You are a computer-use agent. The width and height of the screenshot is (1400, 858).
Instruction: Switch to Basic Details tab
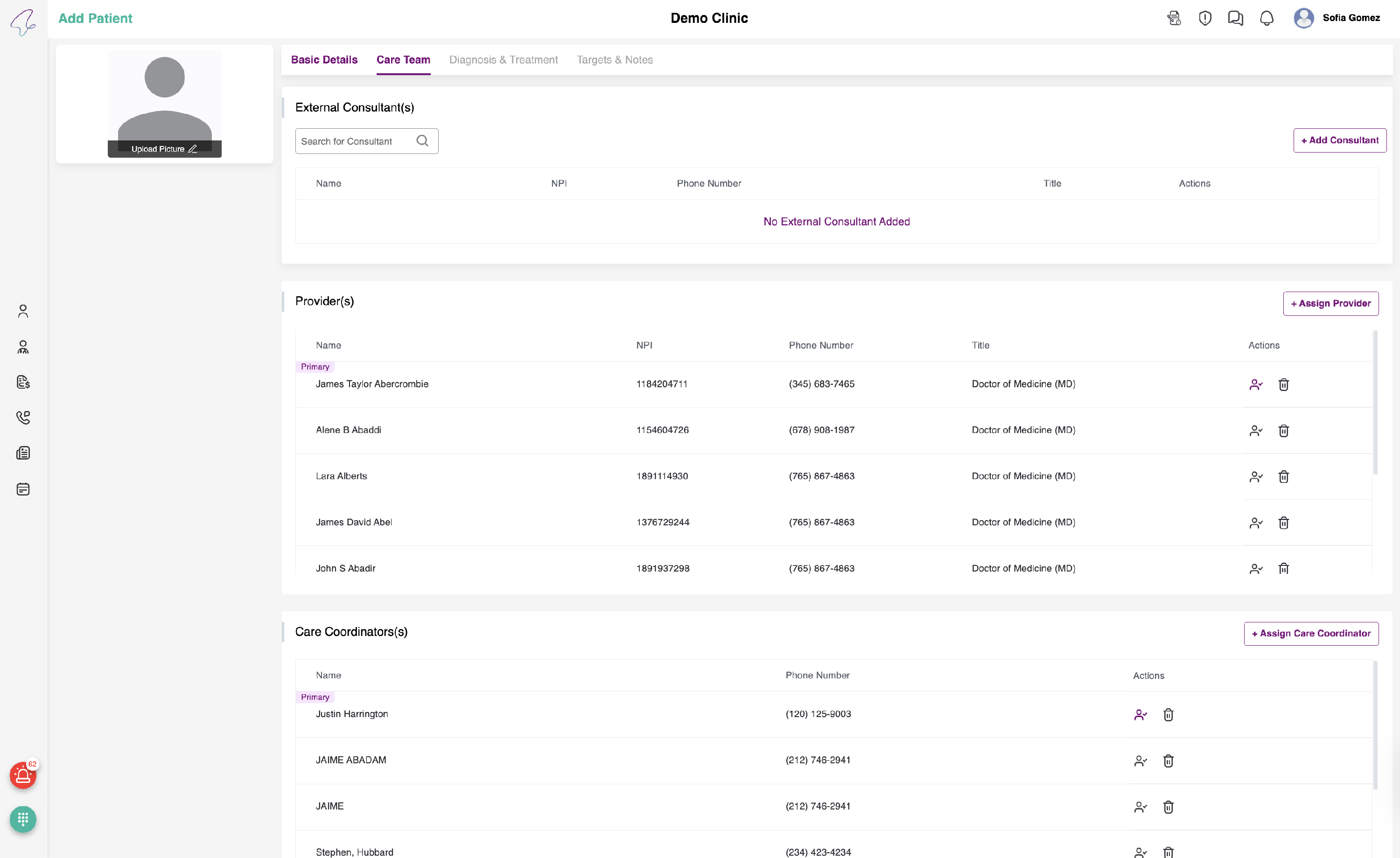pyautogui.click(x=324, y=60)
